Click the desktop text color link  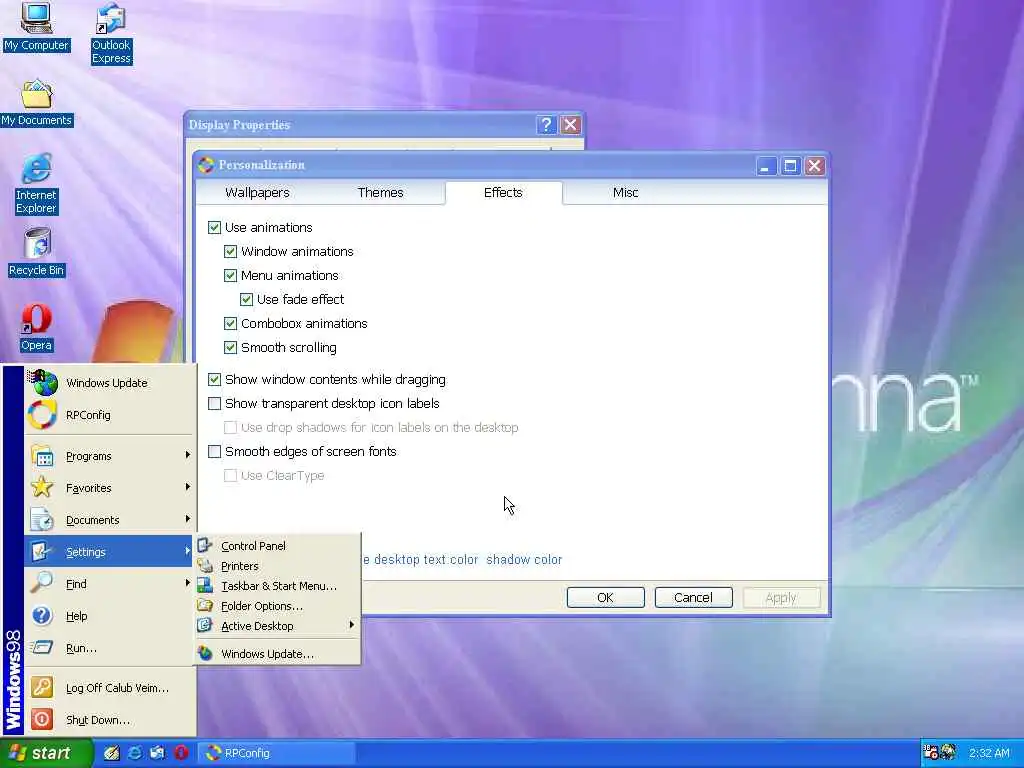tap(426, 560)
